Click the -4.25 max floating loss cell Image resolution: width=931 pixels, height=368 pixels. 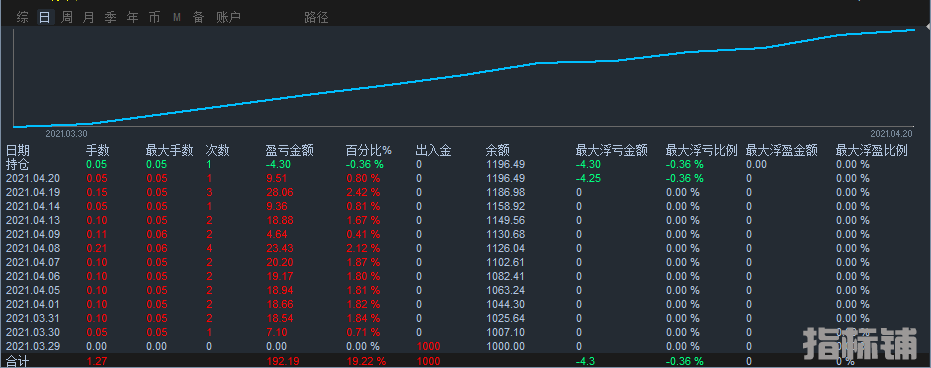pos(588,178)
